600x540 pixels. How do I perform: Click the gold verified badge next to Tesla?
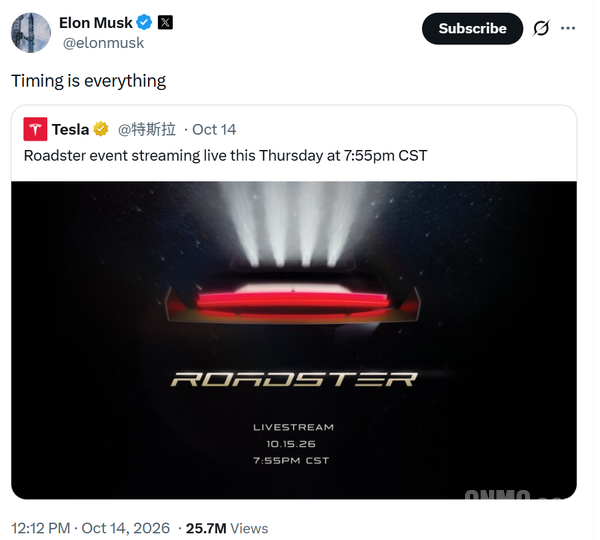coord(101,129)
